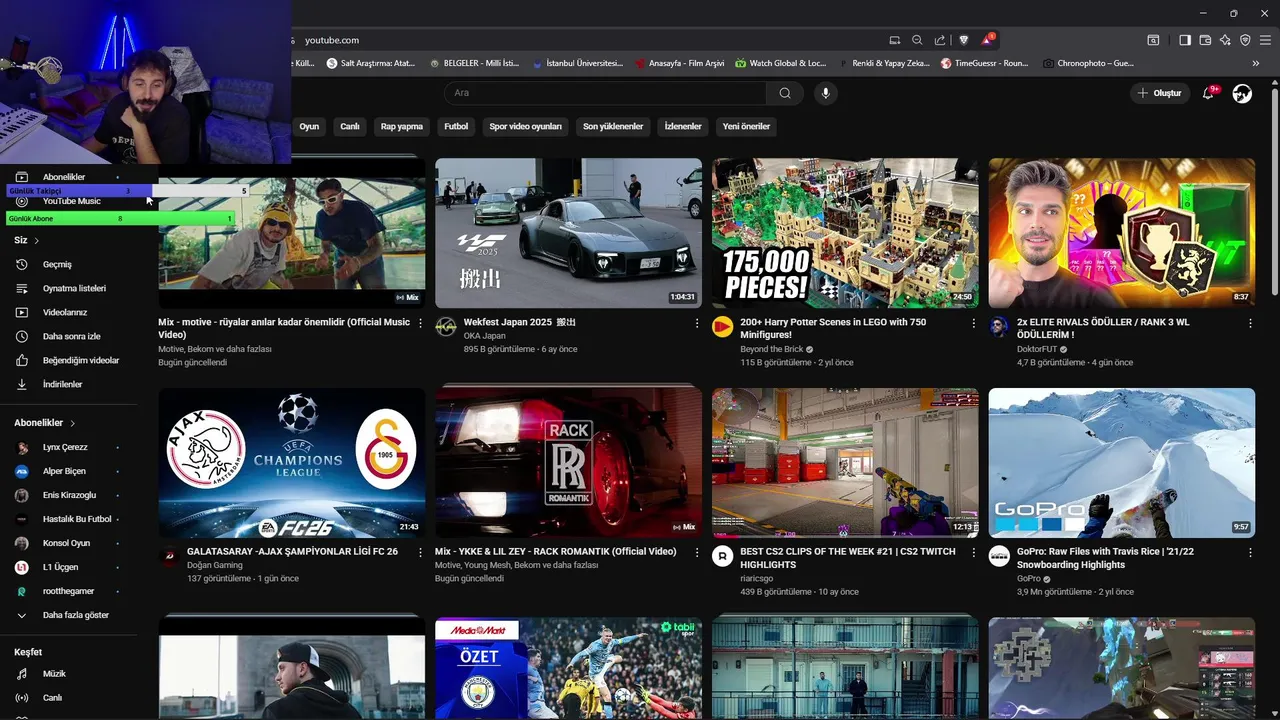Open Müzik under Keşfet

coord(68,674)
